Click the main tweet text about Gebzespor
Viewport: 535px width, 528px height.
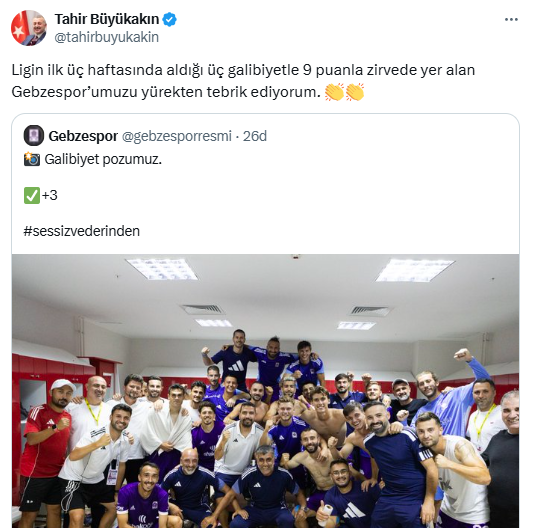(x=243, y=81)
